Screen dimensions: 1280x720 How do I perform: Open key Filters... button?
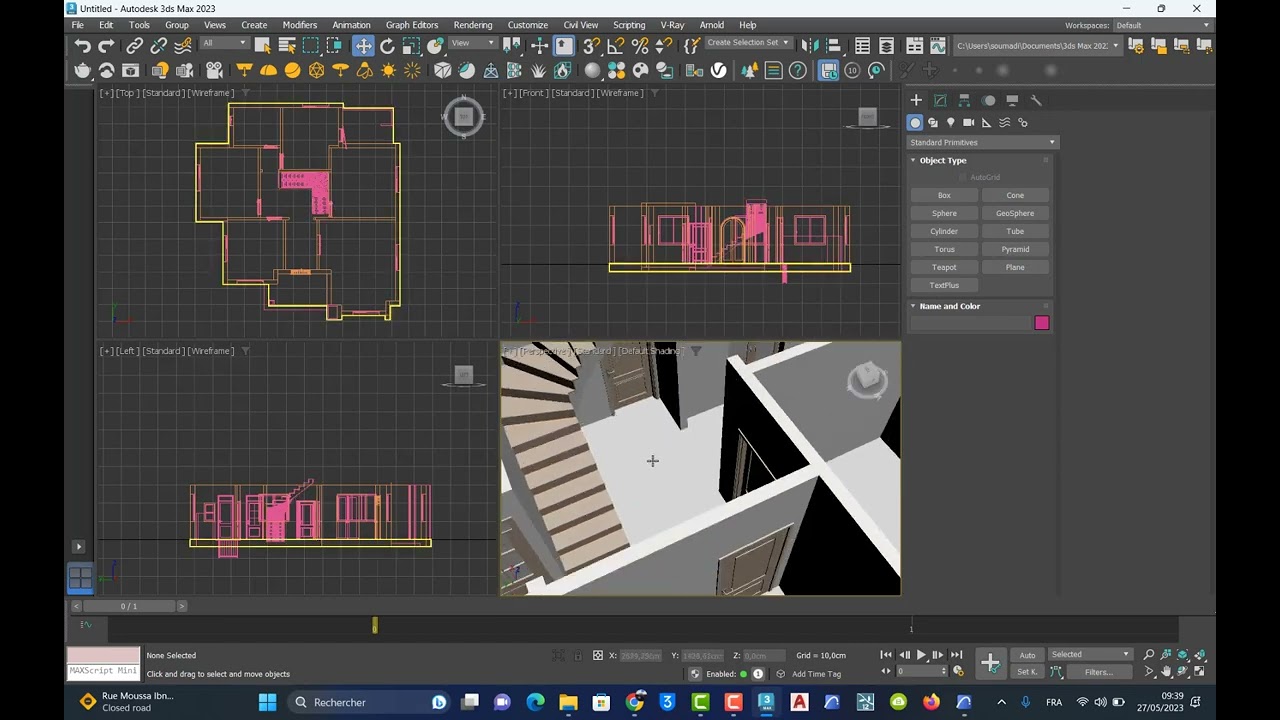pyautogui.click(x=1098, y=672)
